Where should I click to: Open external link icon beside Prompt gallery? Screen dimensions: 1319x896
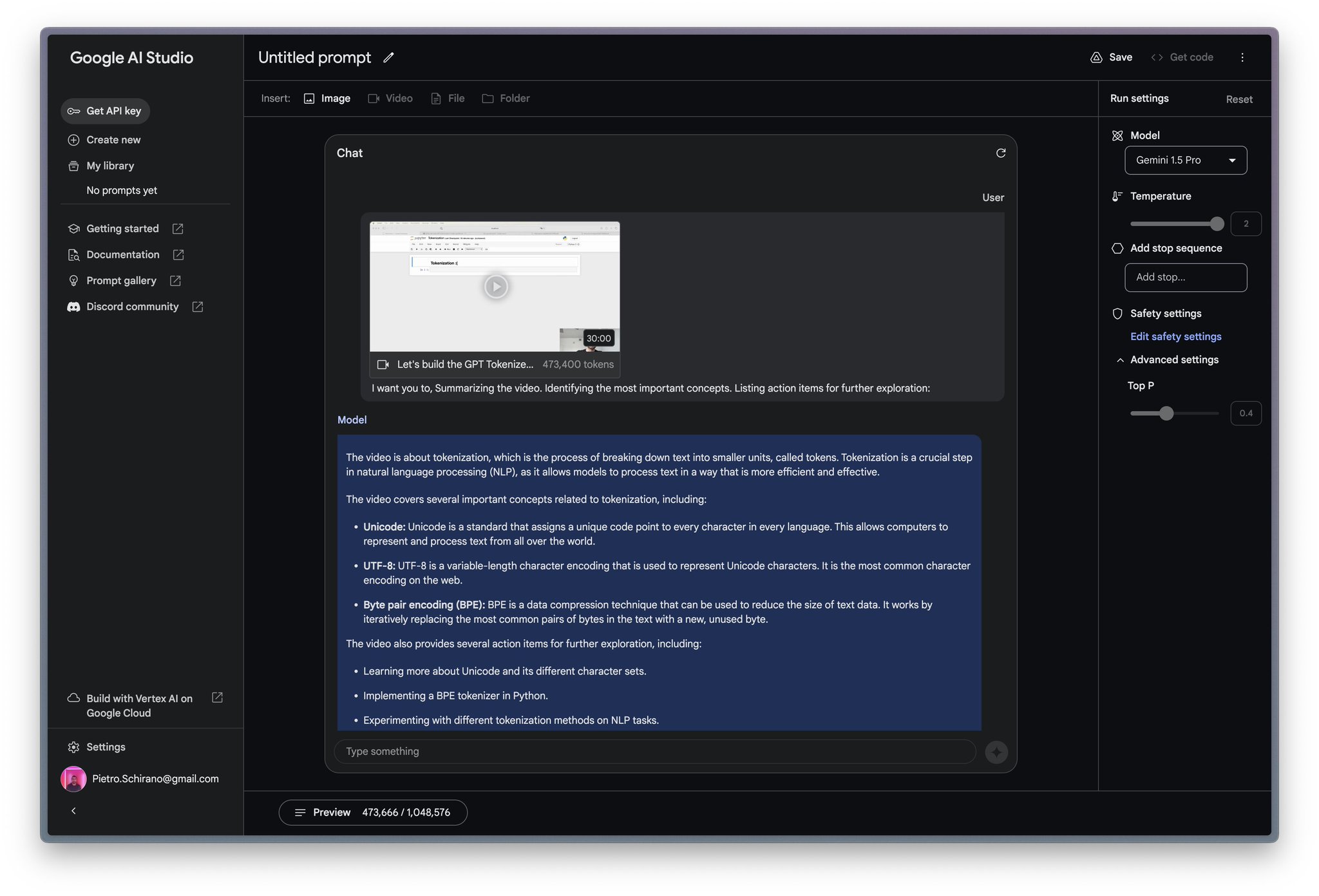[175, 281]
